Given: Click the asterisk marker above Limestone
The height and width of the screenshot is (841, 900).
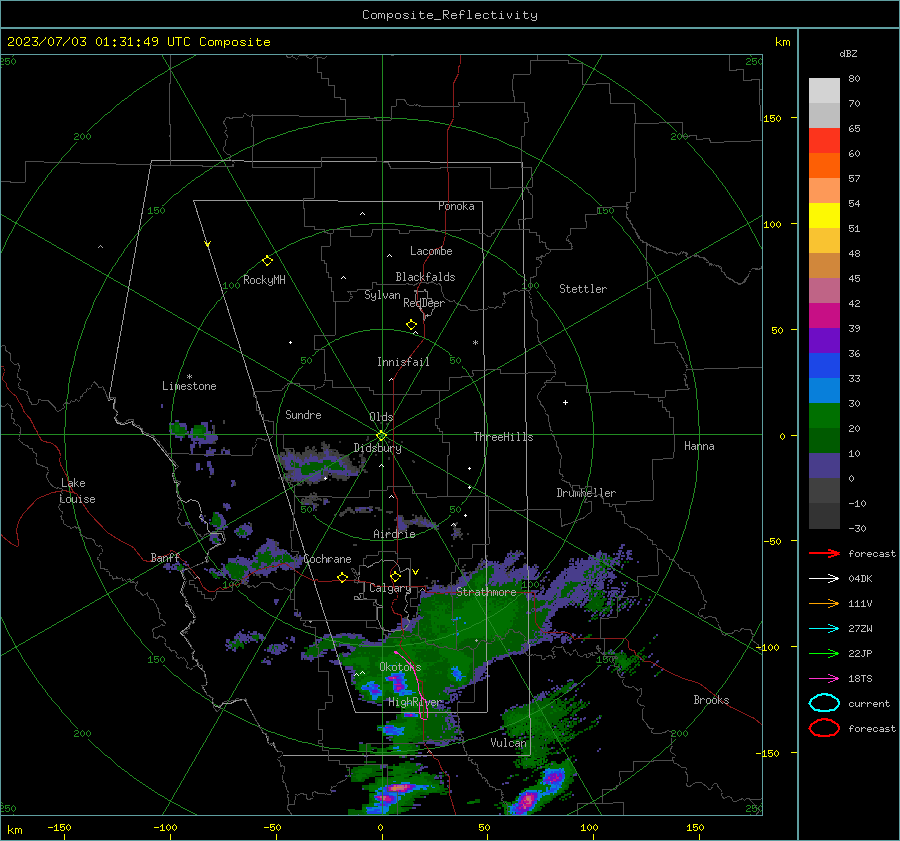Looking at the screenshot, I should pos(189,377).
